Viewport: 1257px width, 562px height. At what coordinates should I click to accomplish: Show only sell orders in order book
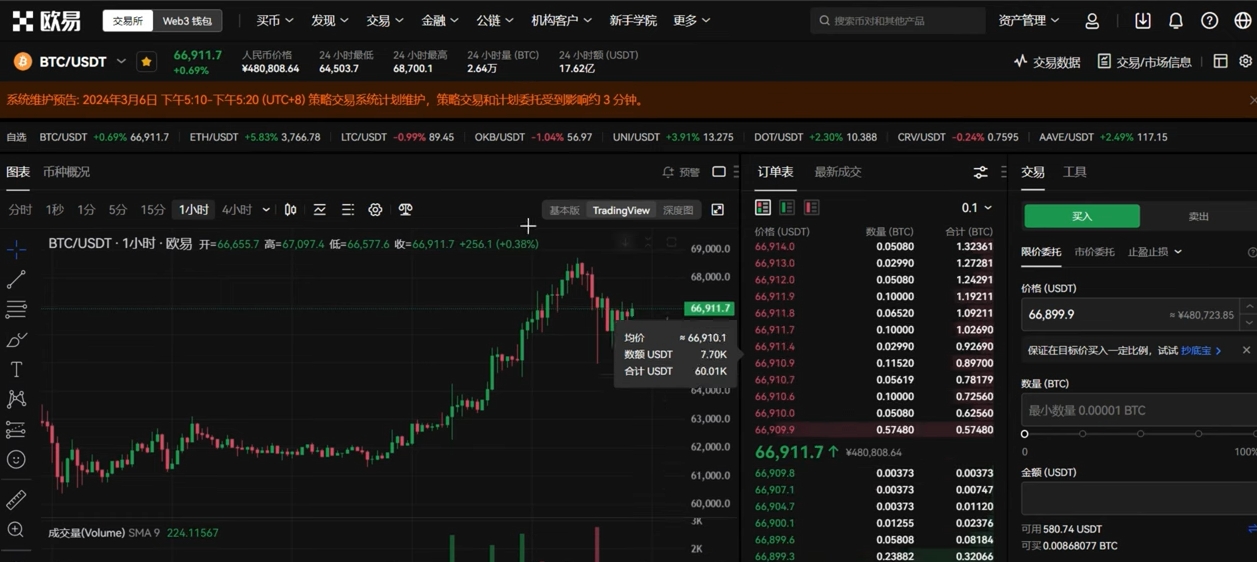pyautogui.click(x=811, y=208)
